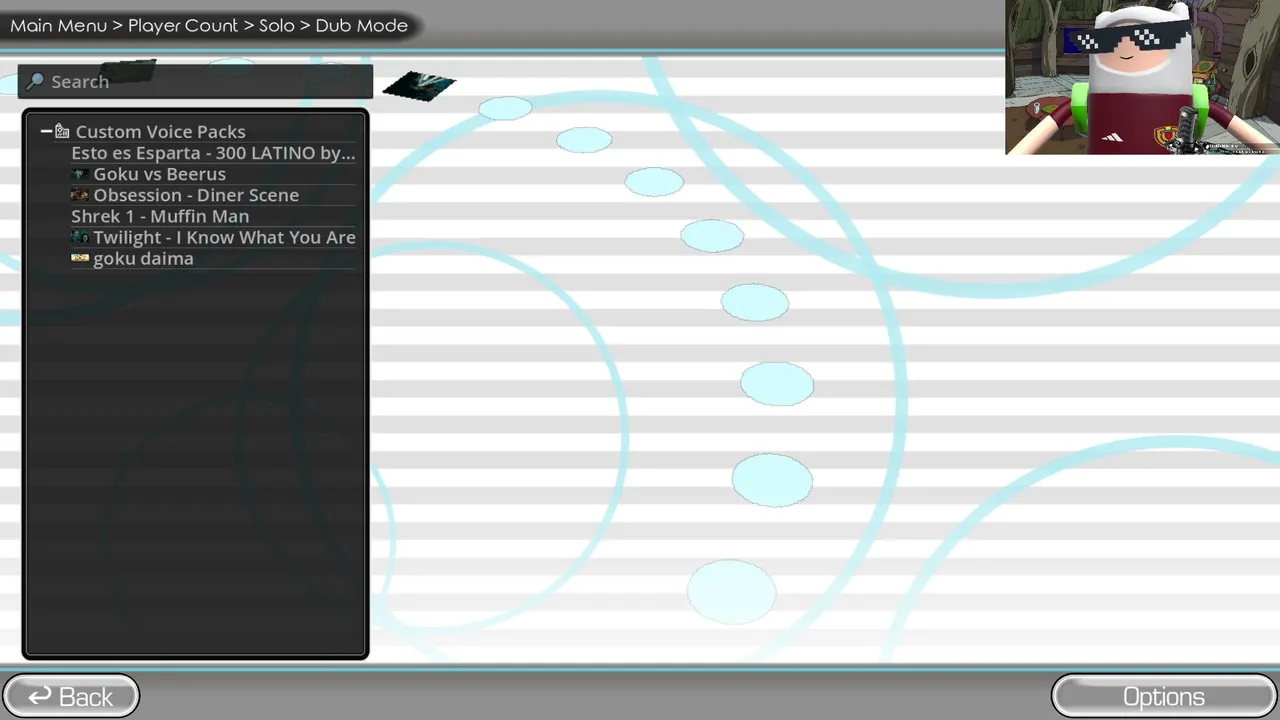Image resolution: width=1280 pixels, height=720 pixels.
Task: Return to Player Count in the breadcrumb
Action: (183, 25)
